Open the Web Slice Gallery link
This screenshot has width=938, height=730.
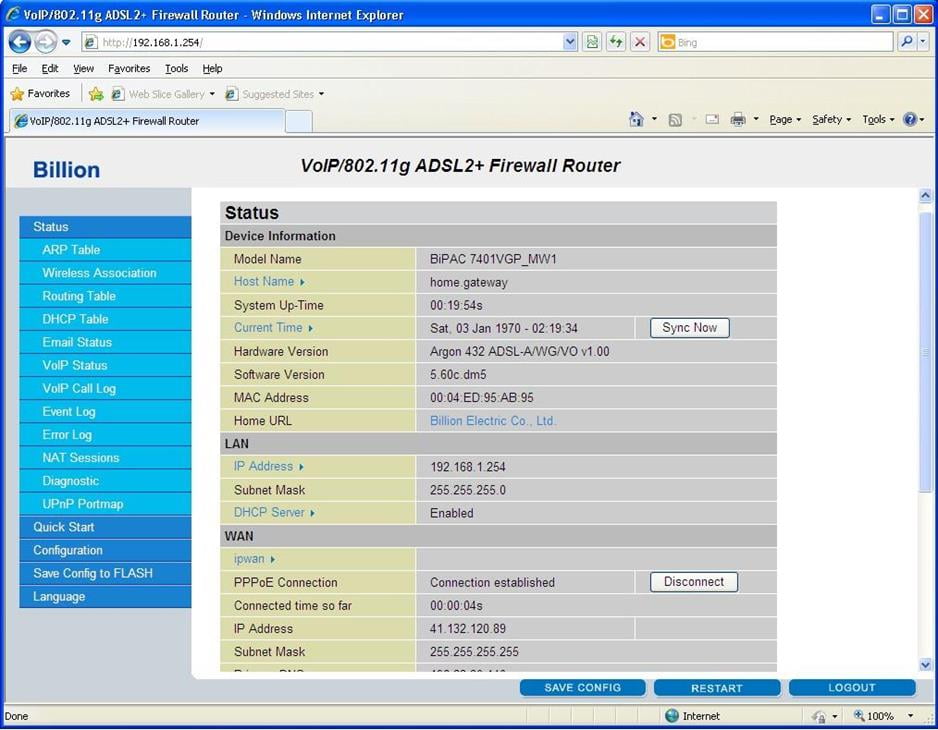[163, 94]
